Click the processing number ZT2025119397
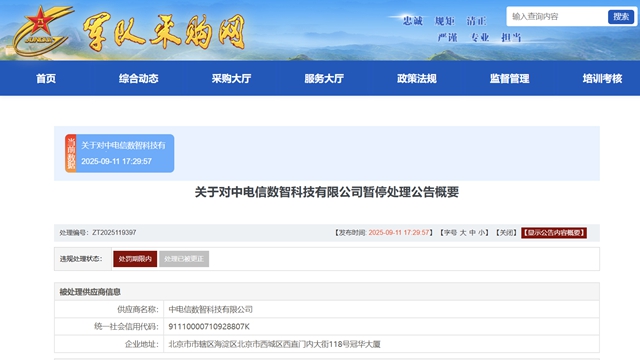Screen dimensions: 640x360 point(114,233)
